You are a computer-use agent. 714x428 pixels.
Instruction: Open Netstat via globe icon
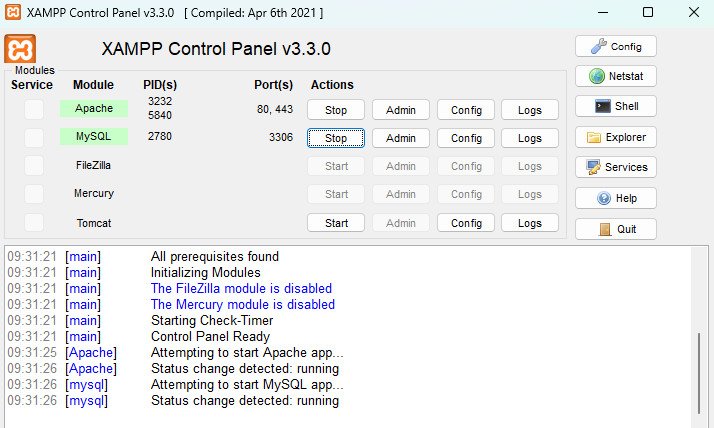[616, 76]
